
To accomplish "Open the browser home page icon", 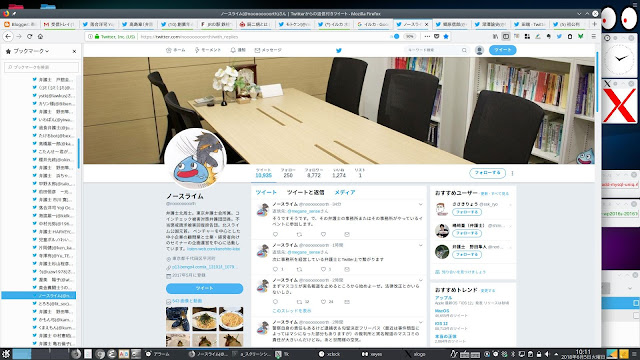I will coord(40,36).
